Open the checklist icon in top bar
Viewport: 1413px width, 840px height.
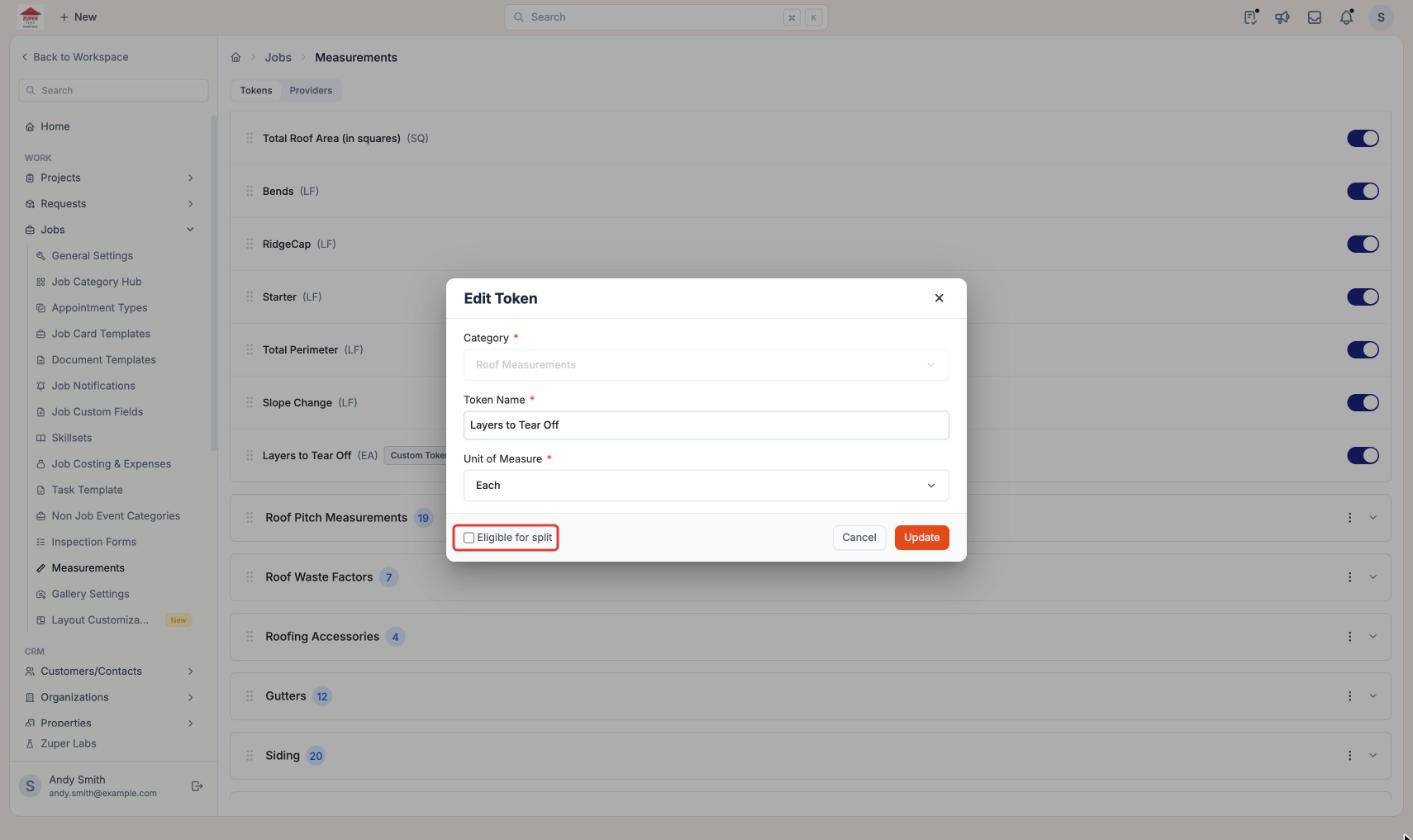(1250, 17)
